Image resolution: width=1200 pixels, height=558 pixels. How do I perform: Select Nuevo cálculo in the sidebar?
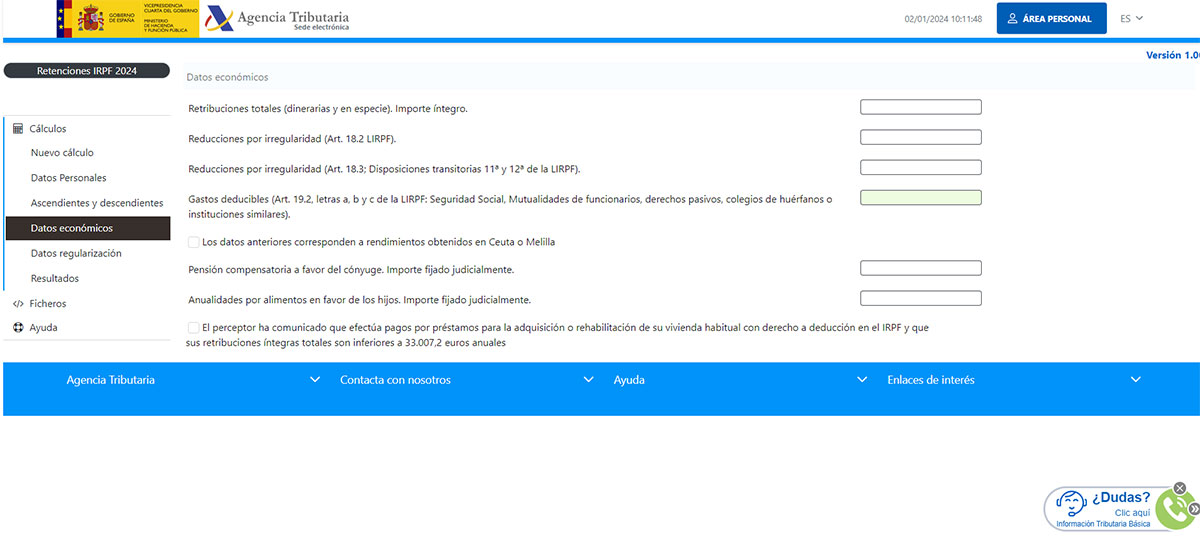(62, 153)
